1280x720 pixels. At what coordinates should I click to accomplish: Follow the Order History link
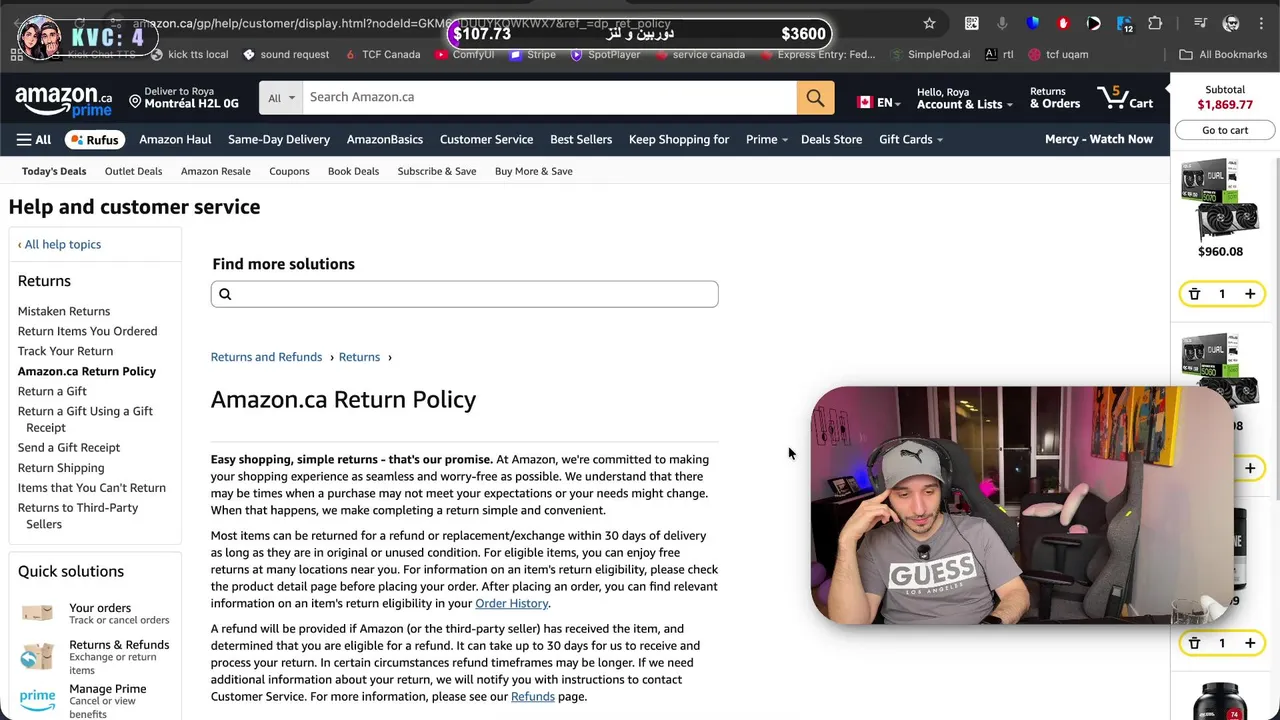pyautogui.click(x=512, y=603)
